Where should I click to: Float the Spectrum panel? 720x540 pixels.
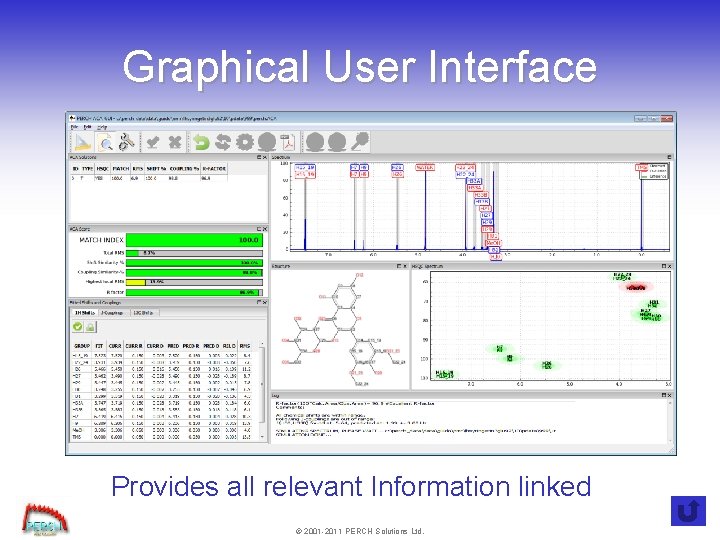[669, 158]
